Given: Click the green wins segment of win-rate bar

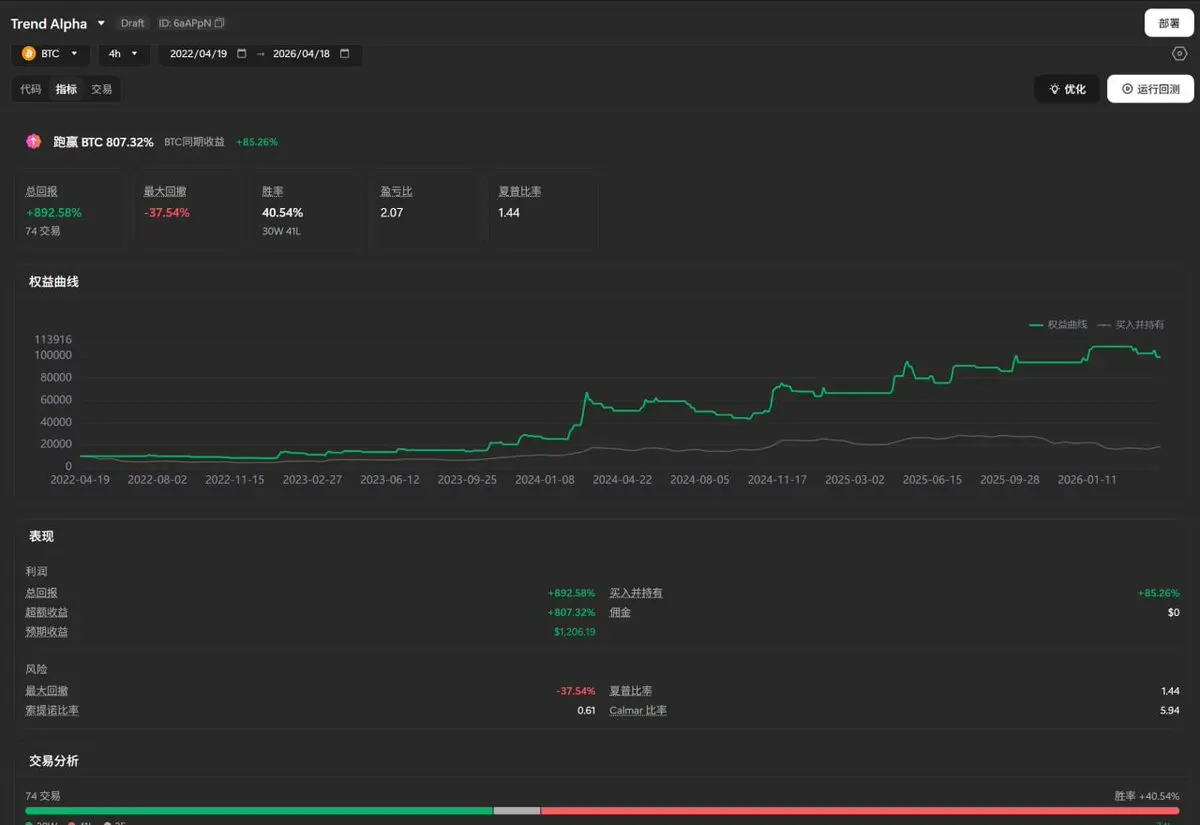Looking at the screenshot, I should (x=259, y=811).
